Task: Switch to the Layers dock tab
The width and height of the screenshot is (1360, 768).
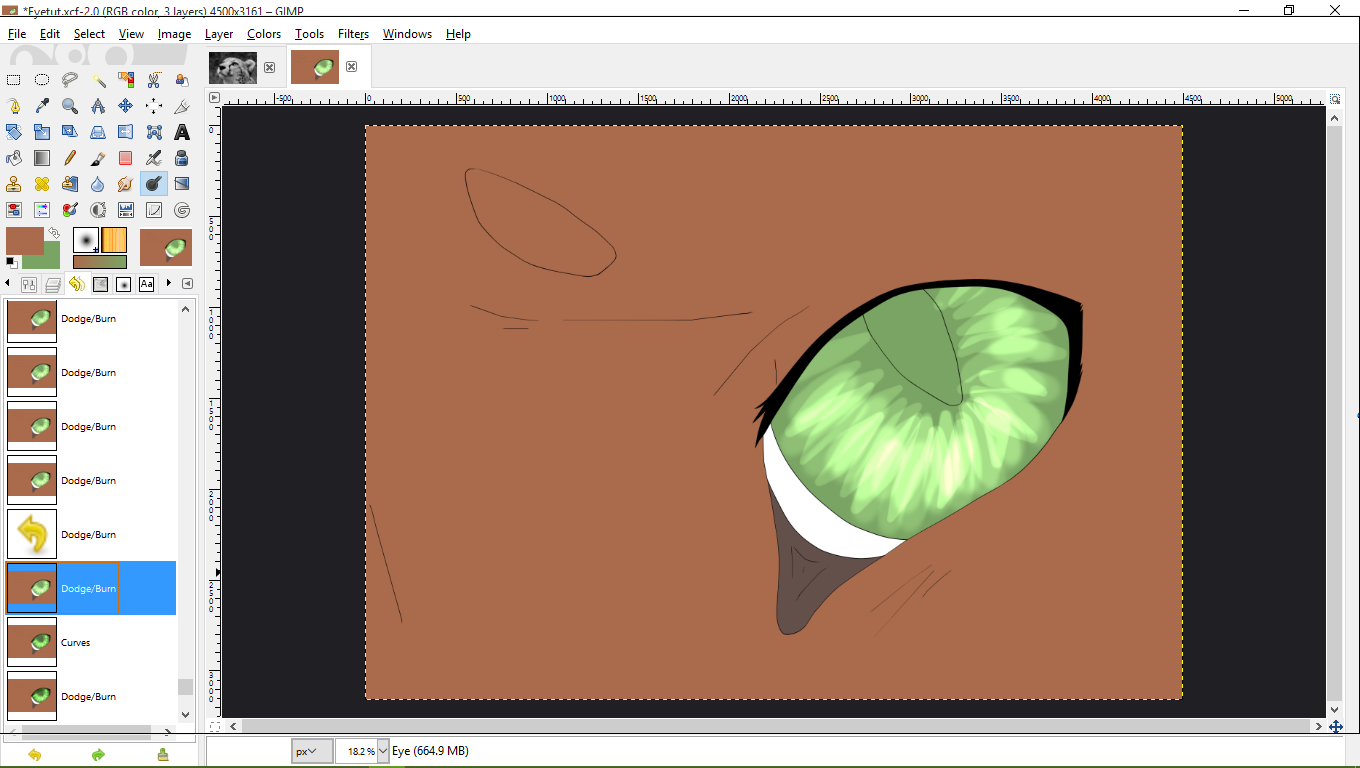Action: pos(53,284)
